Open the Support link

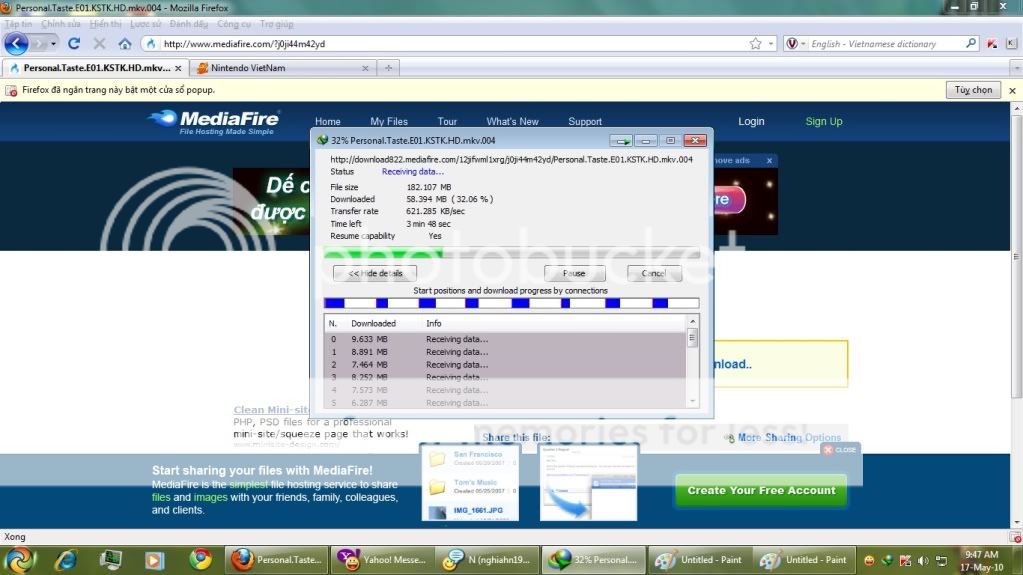[x=585, y=121]
